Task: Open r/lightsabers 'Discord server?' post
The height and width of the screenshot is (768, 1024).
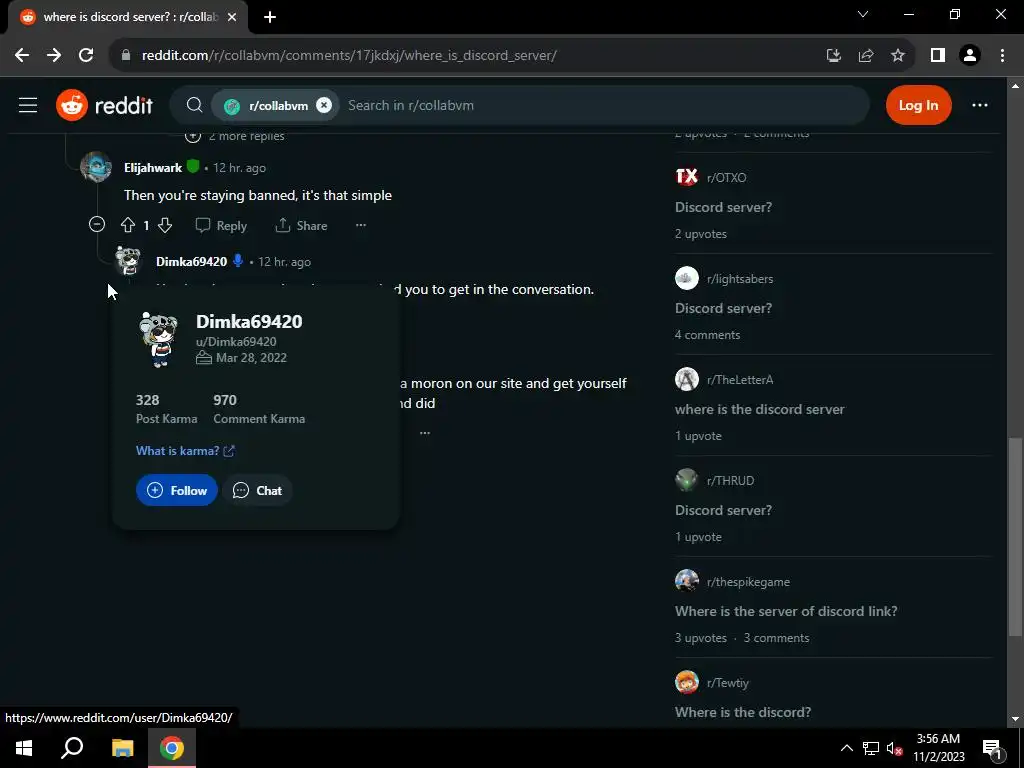Action: click(723, 308)
